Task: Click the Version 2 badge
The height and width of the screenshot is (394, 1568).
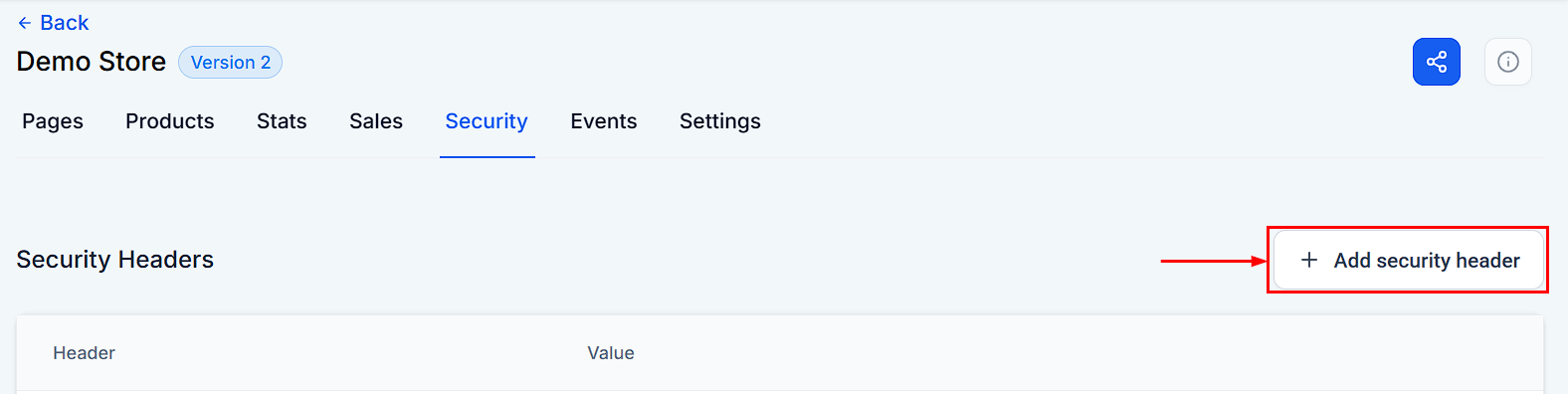Action: (230, 62)
